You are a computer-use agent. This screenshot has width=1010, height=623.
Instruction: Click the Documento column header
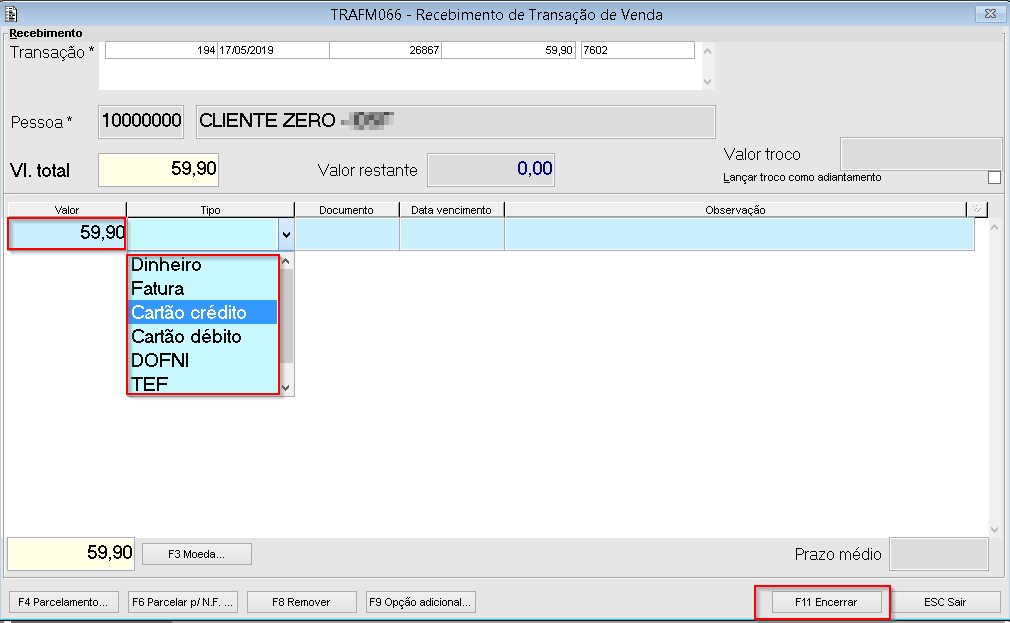pyautogui.click(x=347, y=210)
